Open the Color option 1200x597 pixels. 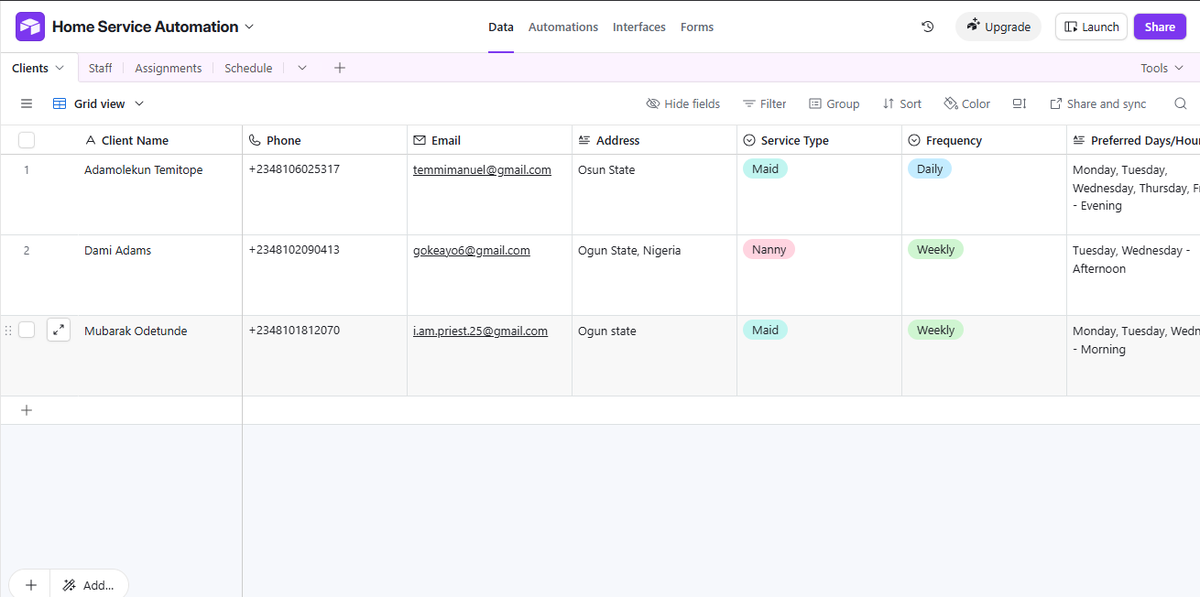pyautogui.click(x=967, y=104)
